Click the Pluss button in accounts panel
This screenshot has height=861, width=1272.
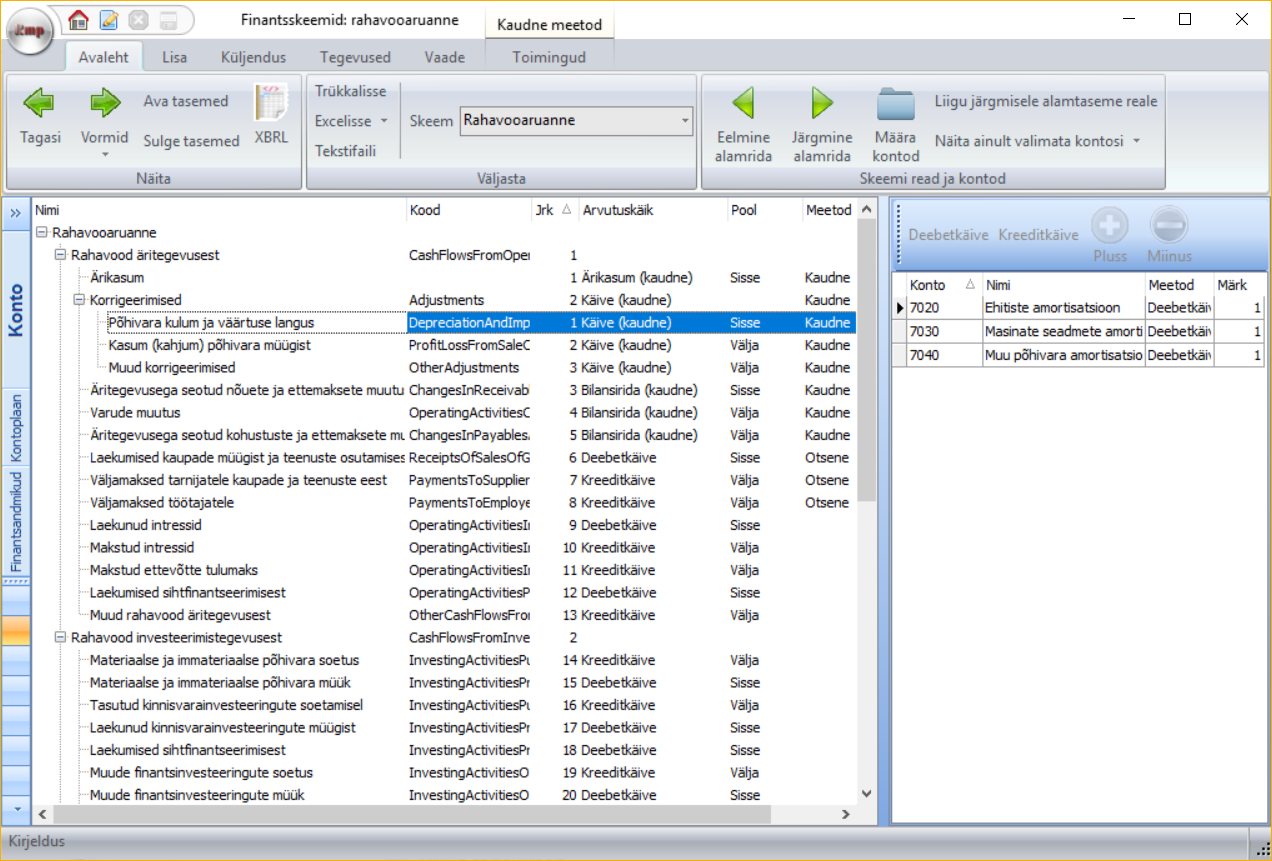pyautogui.click(x=1110, y=224)
